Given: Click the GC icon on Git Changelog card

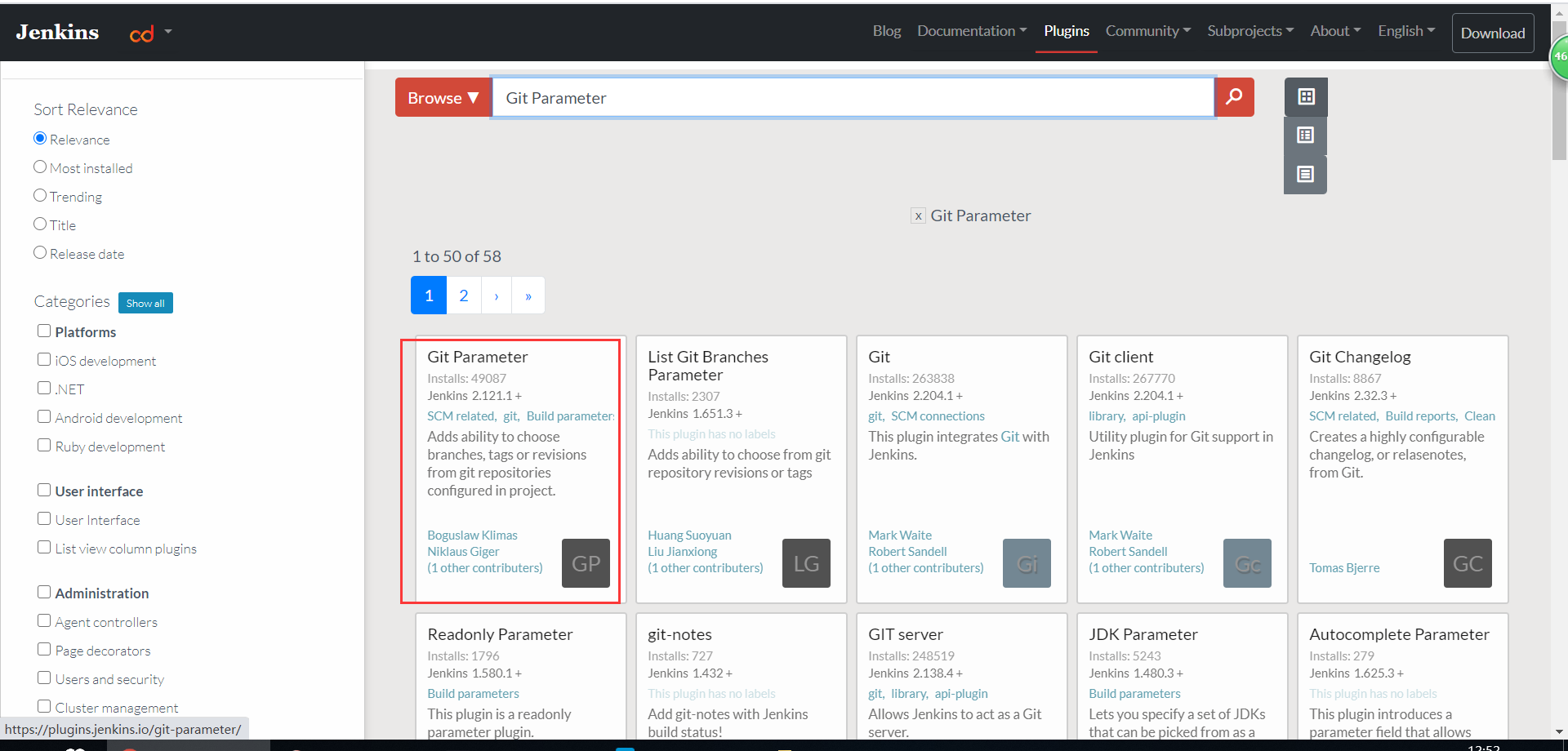Looking at the screenshot, I should click(x=1468, y=563).
